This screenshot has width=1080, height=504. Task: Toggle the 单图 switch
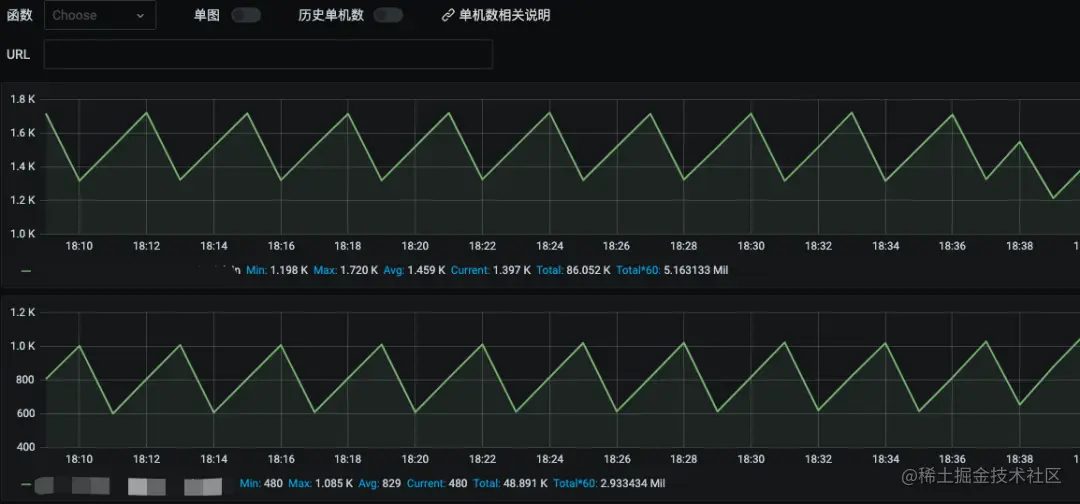tap(246, 15)
